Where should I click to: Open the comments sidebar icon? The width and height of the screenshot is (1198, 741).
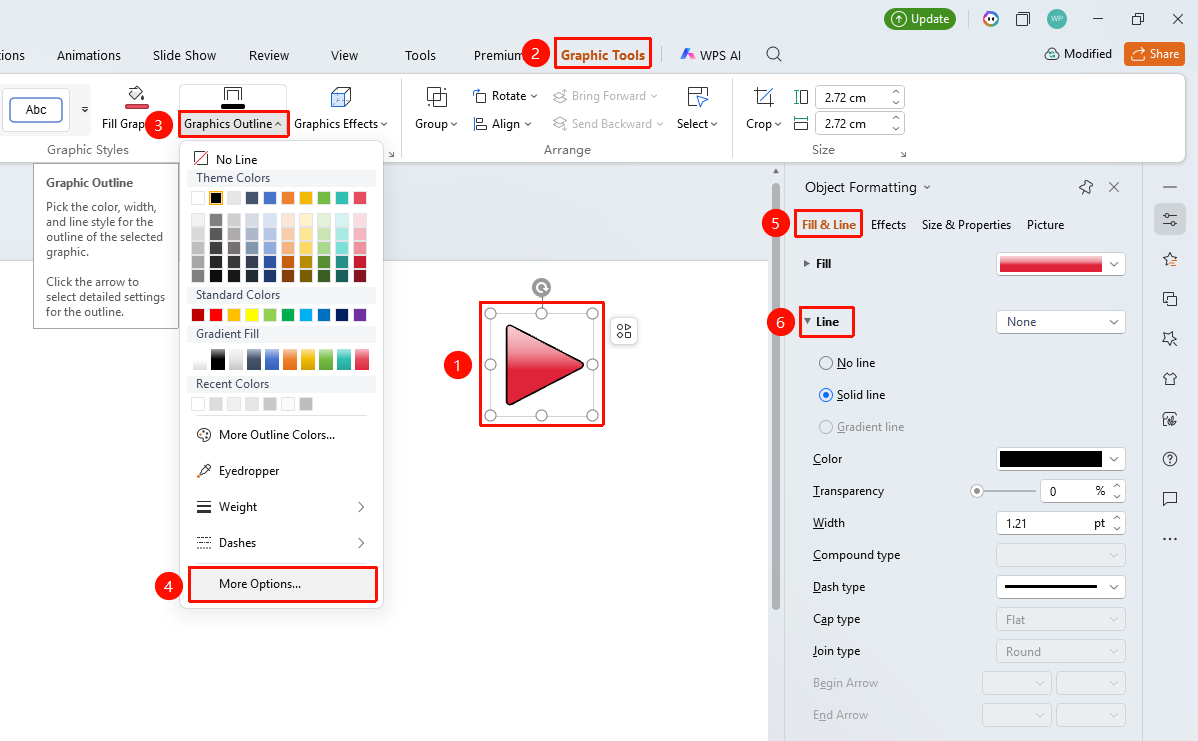(x=1170, y=499)
